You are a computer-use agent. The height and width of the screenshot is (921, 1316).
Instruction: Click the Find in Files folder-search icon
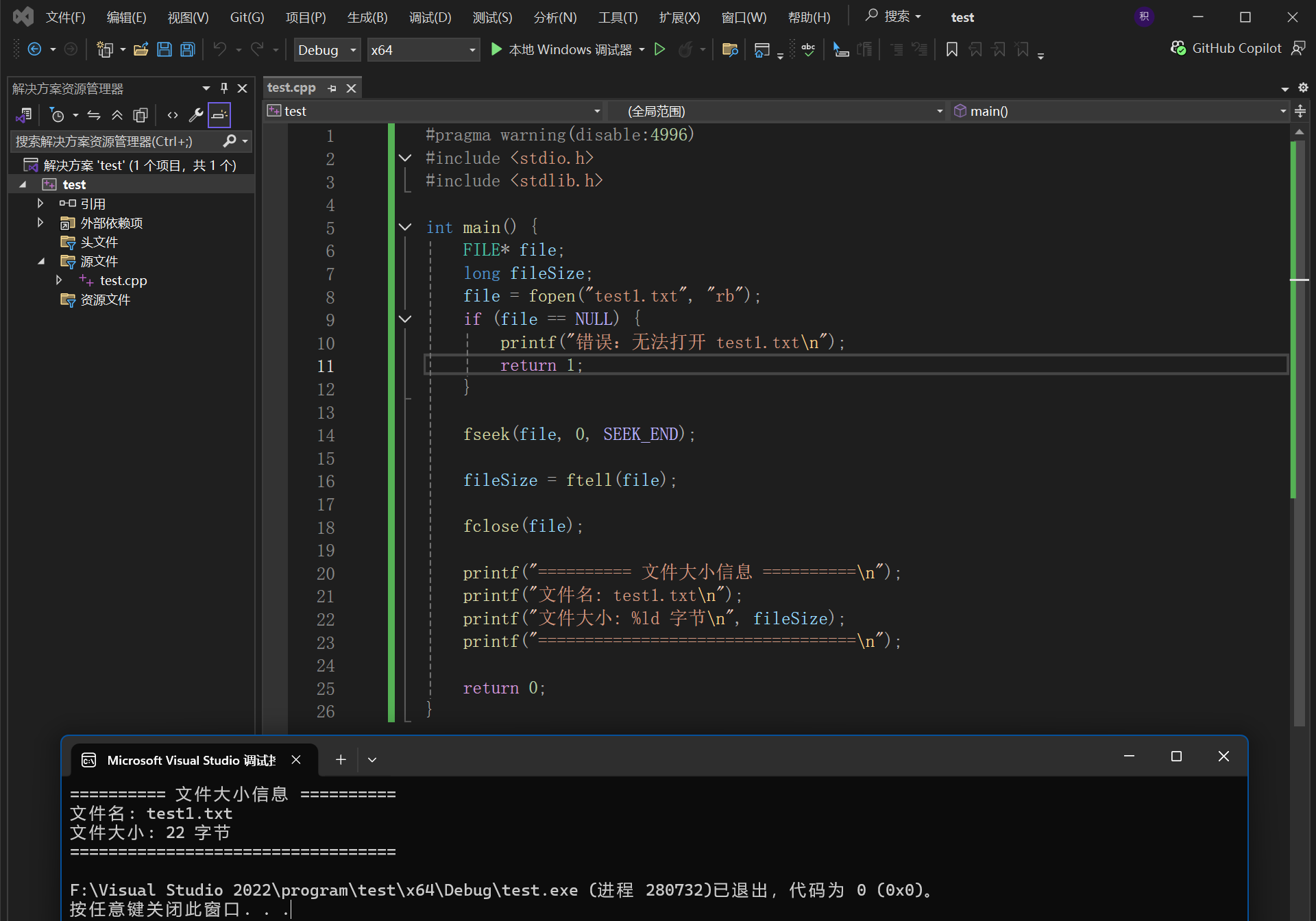tap(730, 49)
